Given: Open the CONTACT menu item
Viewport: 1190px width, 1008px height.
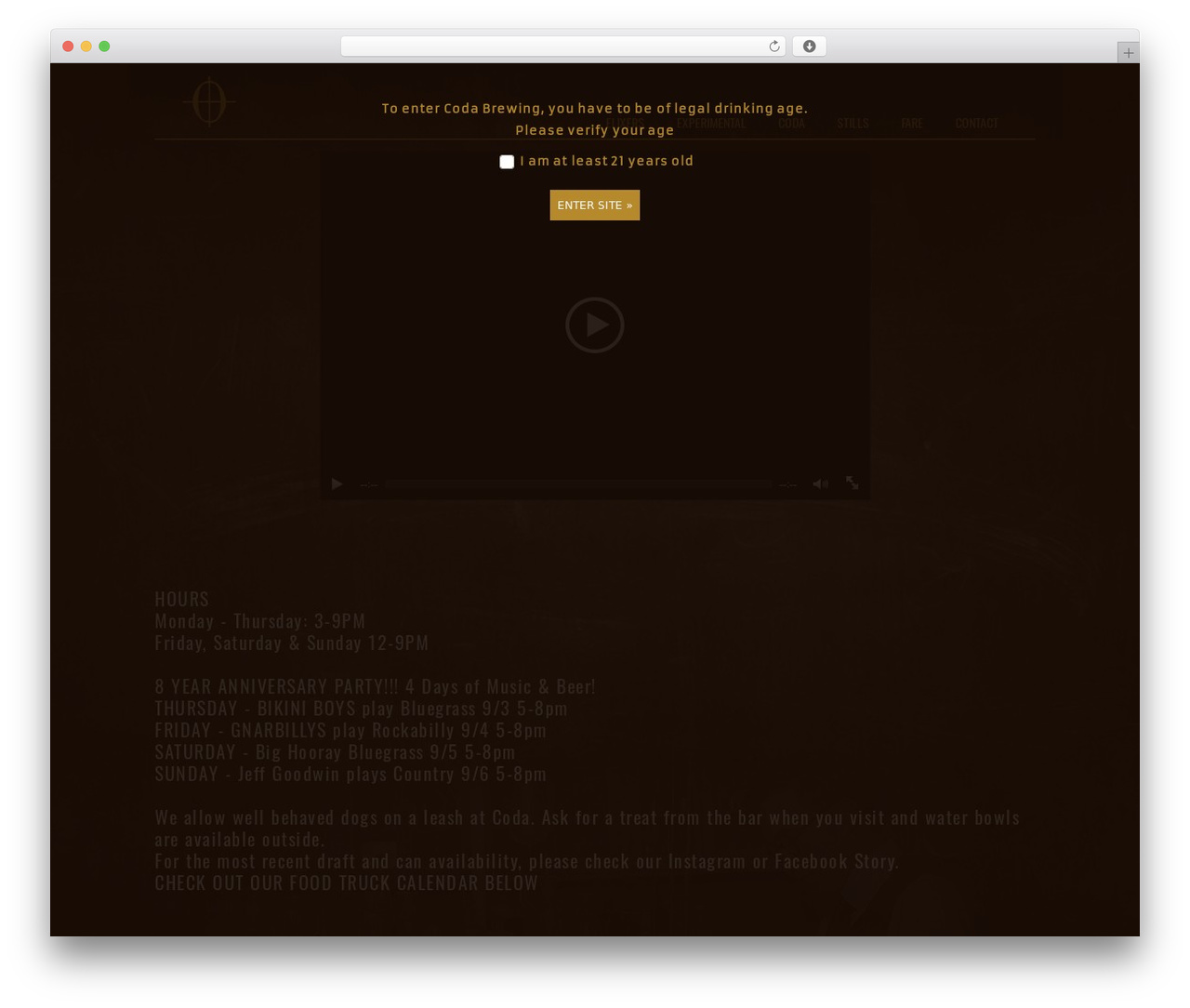Looking at the screenshot, I should (976, 123).
